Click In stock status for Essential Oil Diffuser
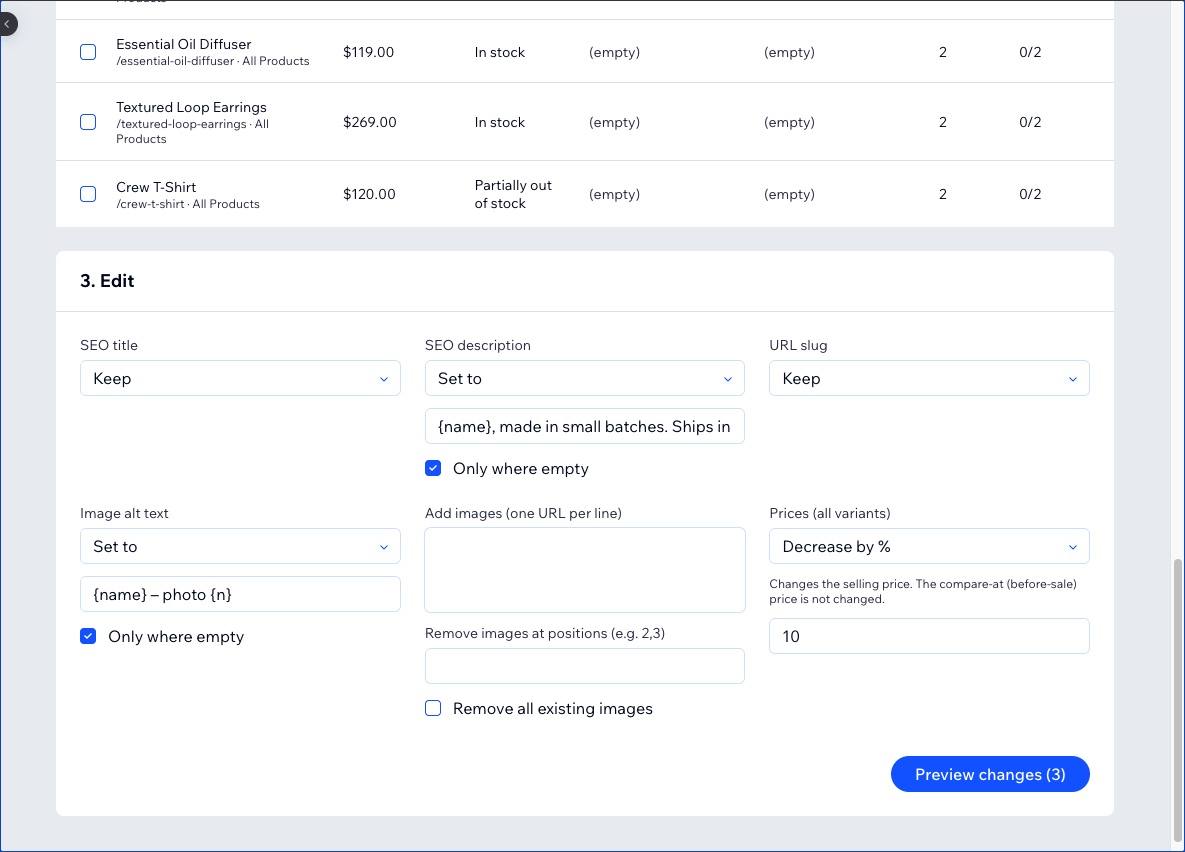Image resolution: width=1185 pixels, height=852 pixels. coord(500,52)
